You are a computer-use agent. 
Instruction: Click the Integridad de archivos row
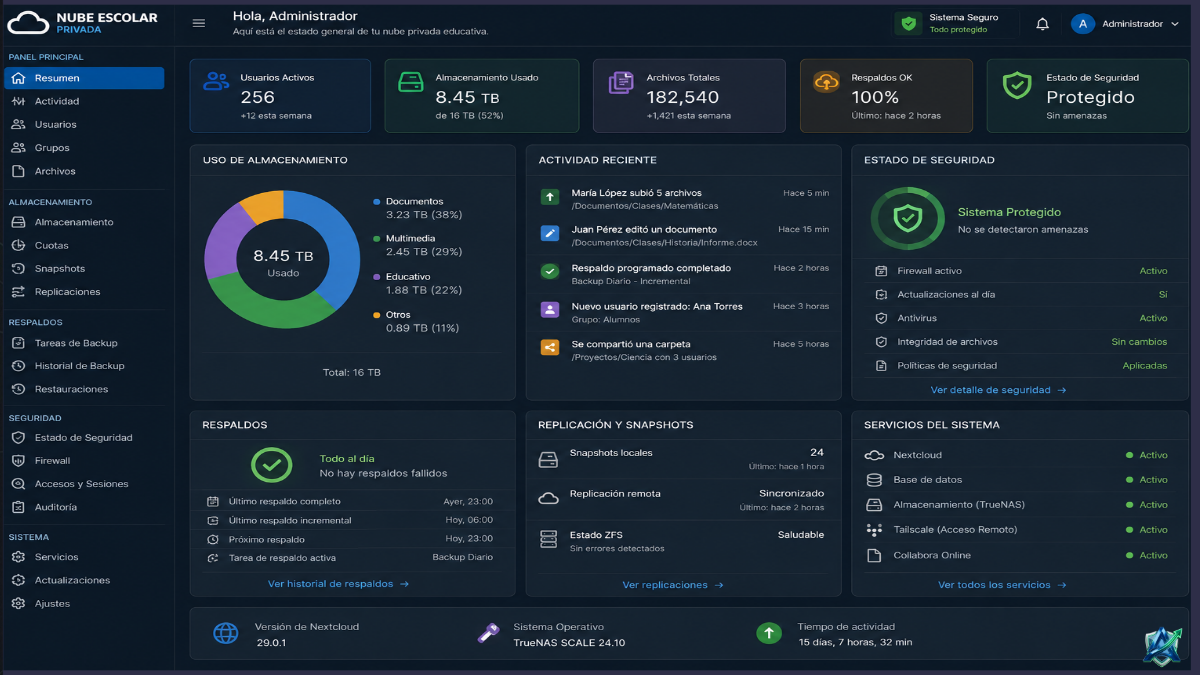click(1020, 342)
